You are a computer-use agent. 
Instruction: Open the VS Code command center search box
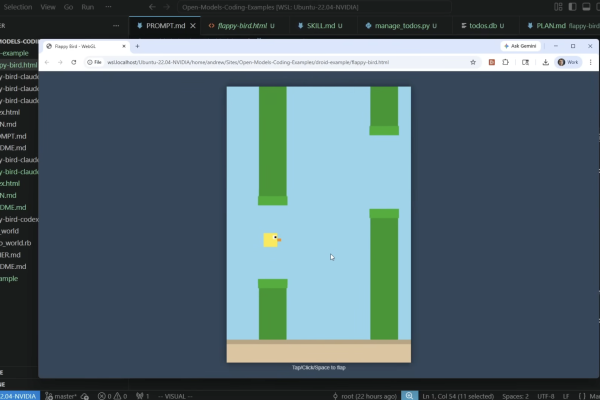314,7
